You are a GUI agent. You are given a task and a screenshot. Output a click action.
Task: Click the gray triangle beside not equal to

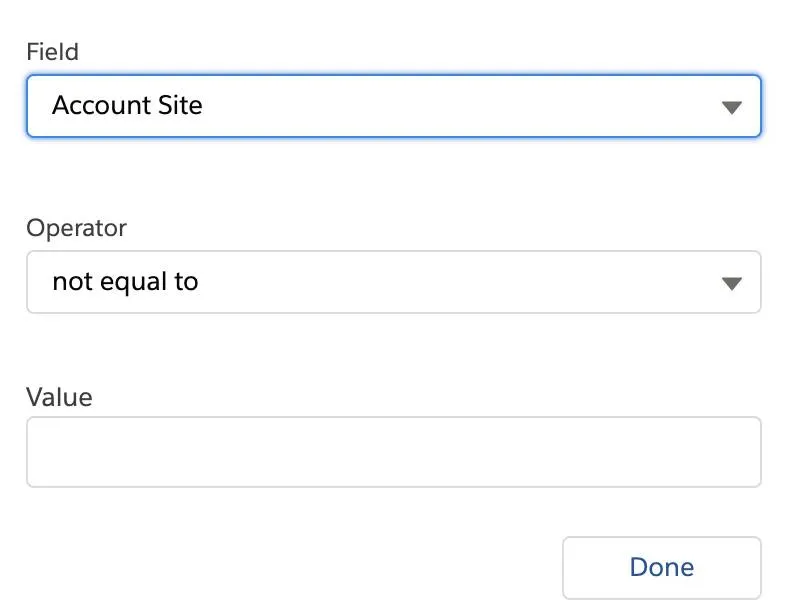732,283
